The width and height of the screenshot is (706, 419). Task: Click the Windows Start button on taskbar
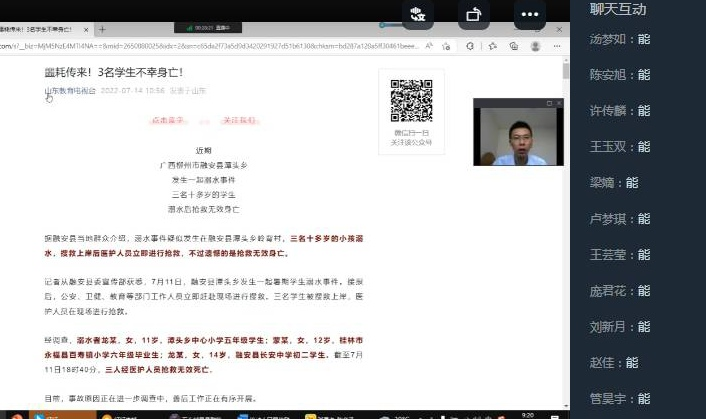point(8,414)
